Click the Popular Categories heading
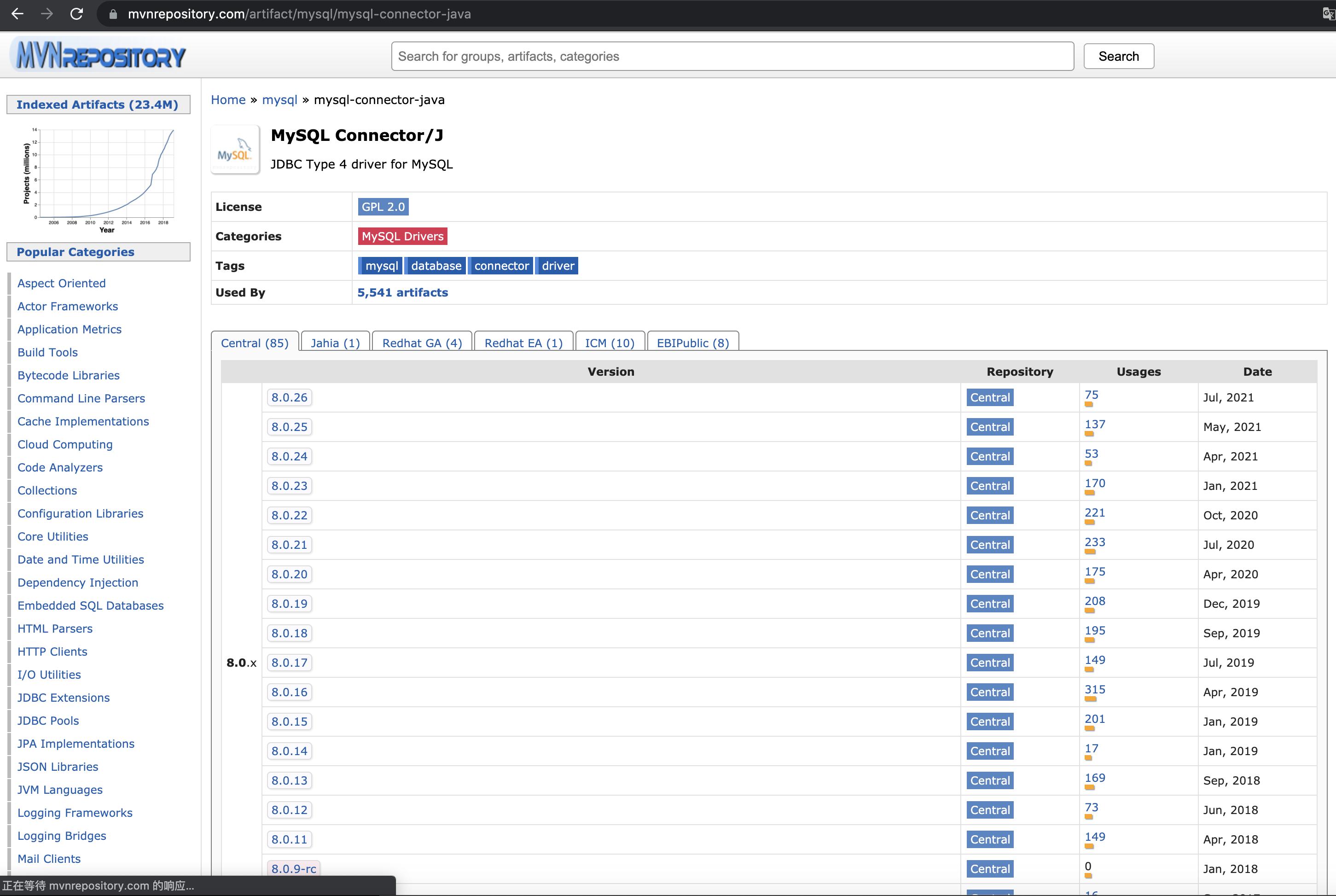The width and height of the screenshot is (1336, 896). click(76, 252)
